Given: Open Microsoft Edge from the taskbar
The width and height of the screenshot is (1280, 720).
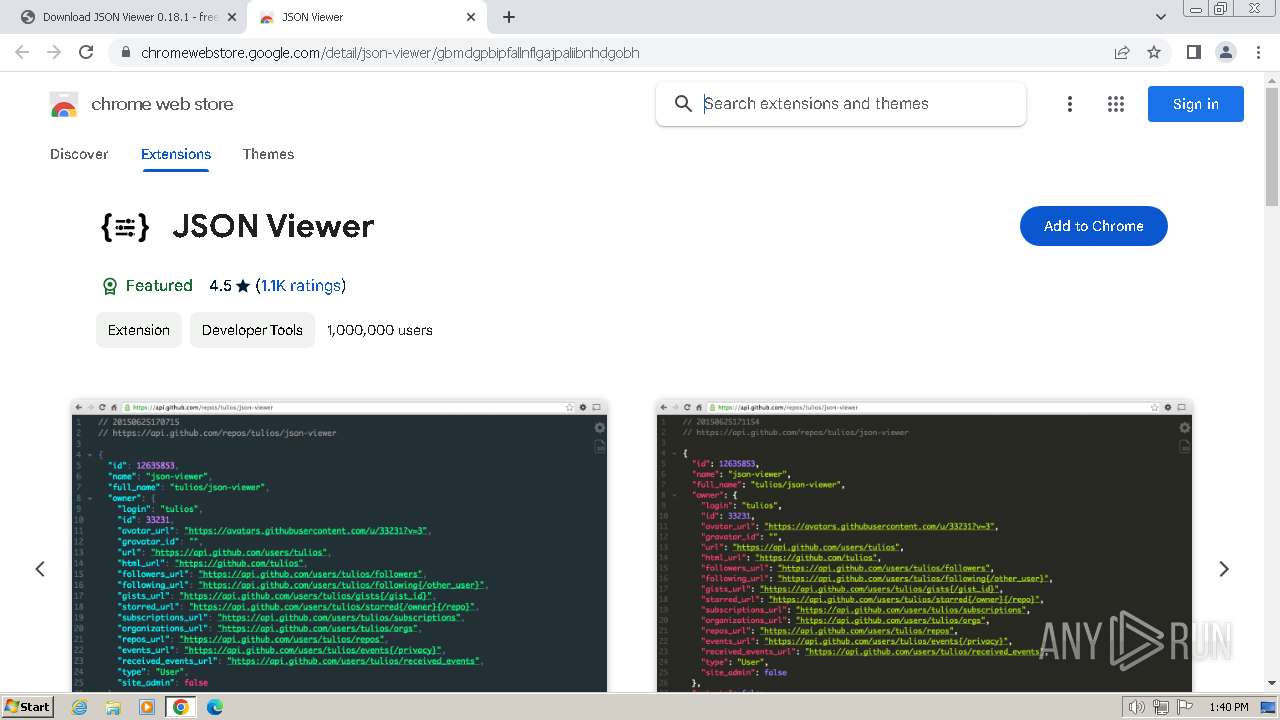Looking at the screenshot, I should coord(215,707).
